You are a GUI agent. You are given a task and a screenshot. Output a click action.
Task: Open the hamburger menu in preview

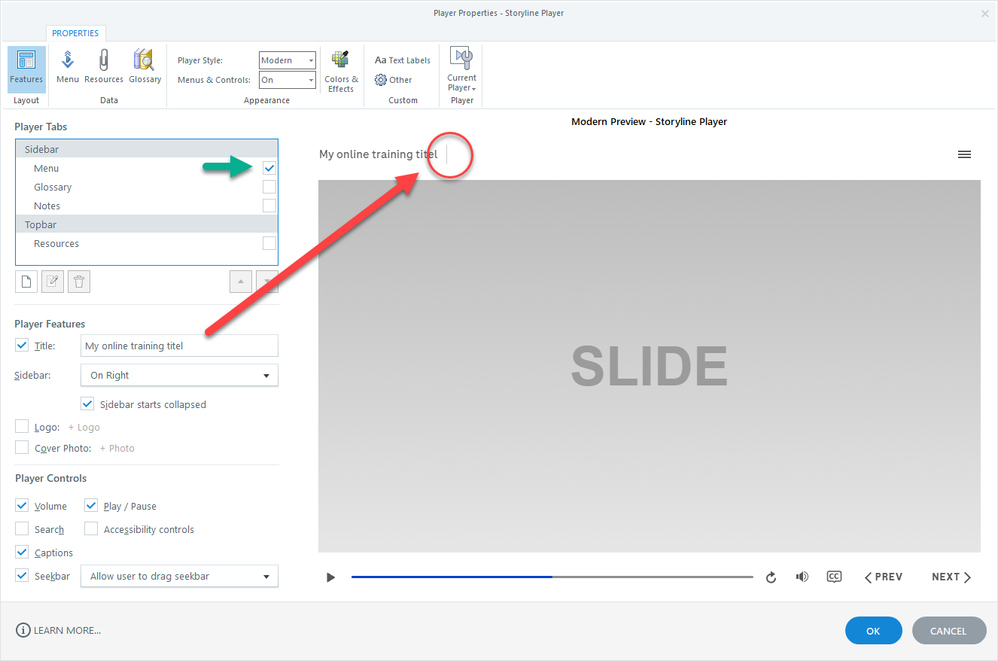pyautogui.click(x=964, y=154)
